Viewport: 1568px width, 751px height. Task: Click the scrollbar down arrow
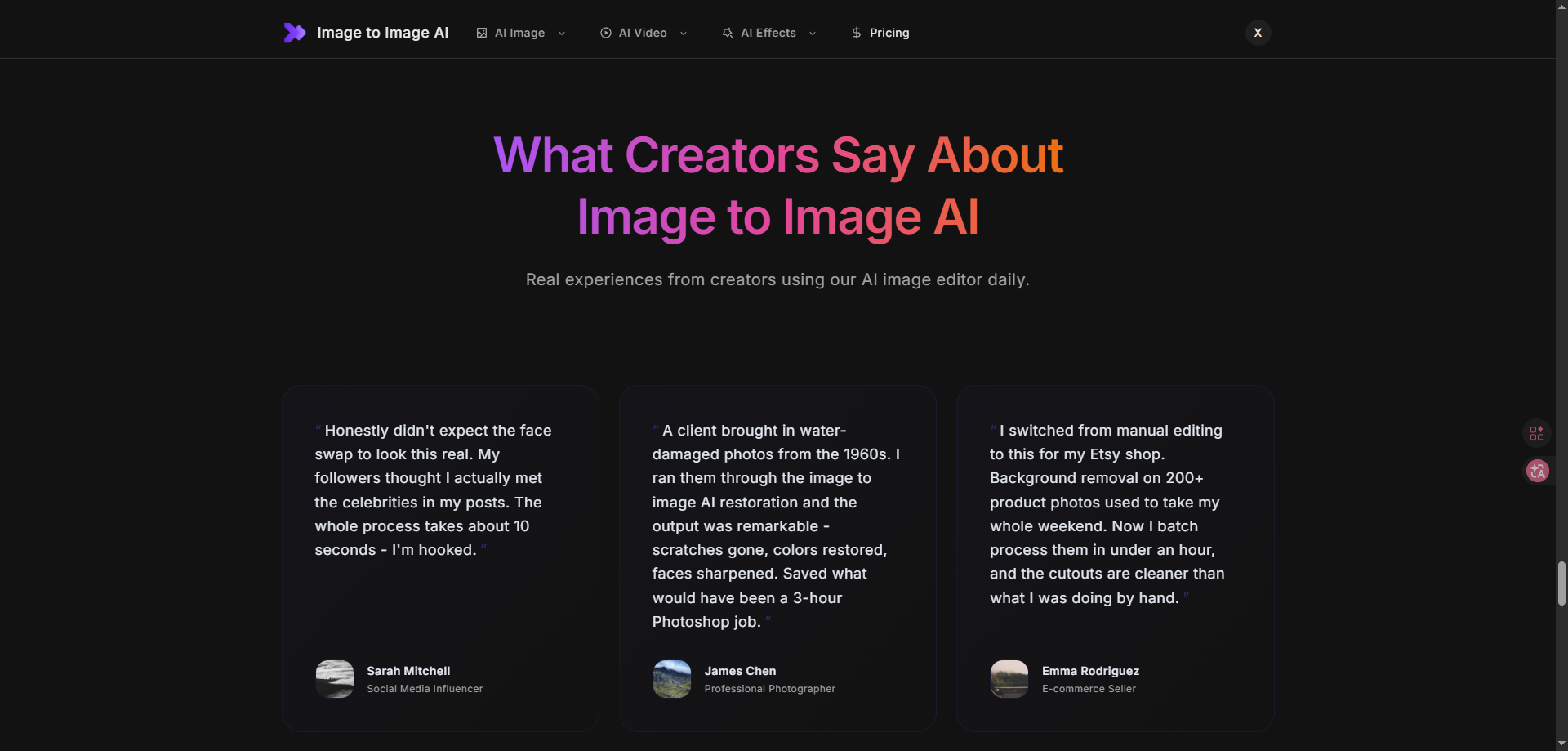coord(1561,743)
